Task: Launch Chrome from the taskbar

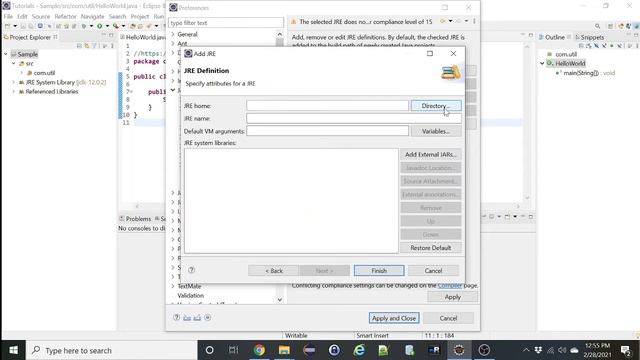Action: 259,350
